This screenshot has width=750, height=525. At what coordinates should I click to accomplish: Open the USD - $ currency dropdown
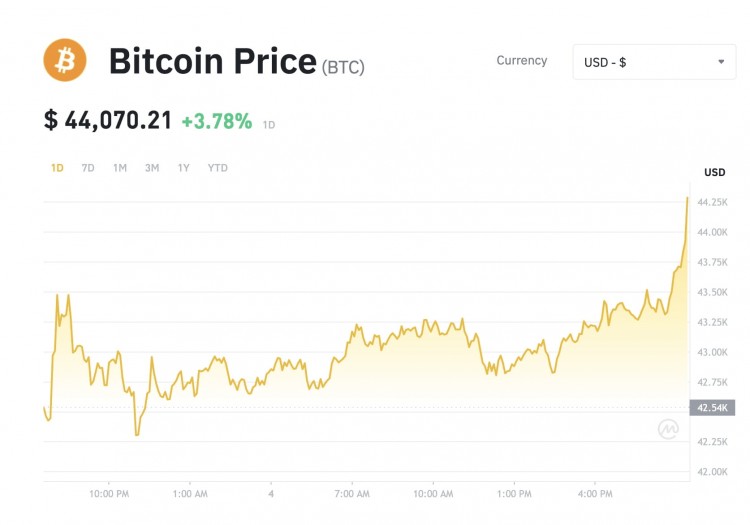(x=654, y=62)
